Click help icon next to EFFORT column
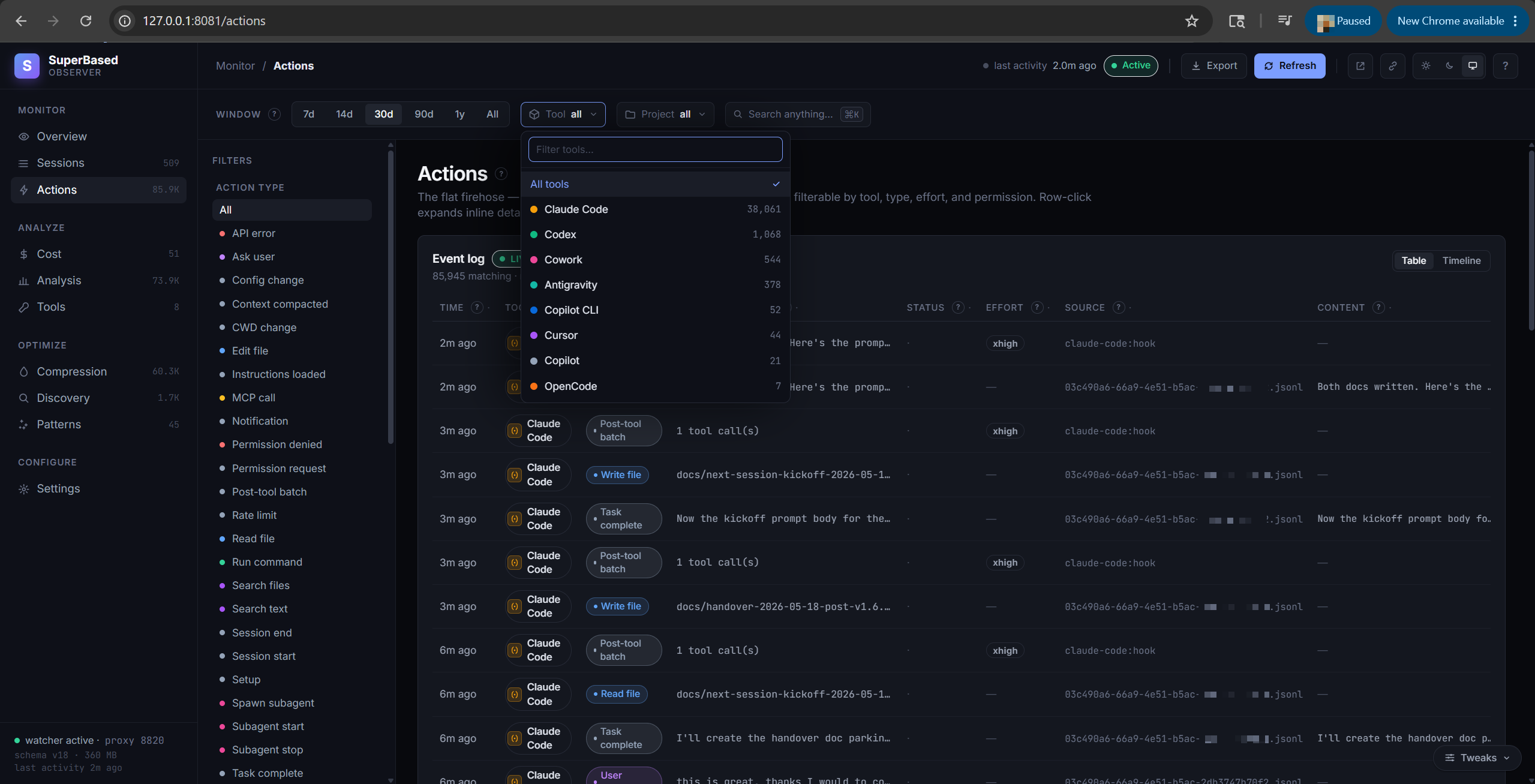This screenshot has width=1535, height=784. 1037,308
